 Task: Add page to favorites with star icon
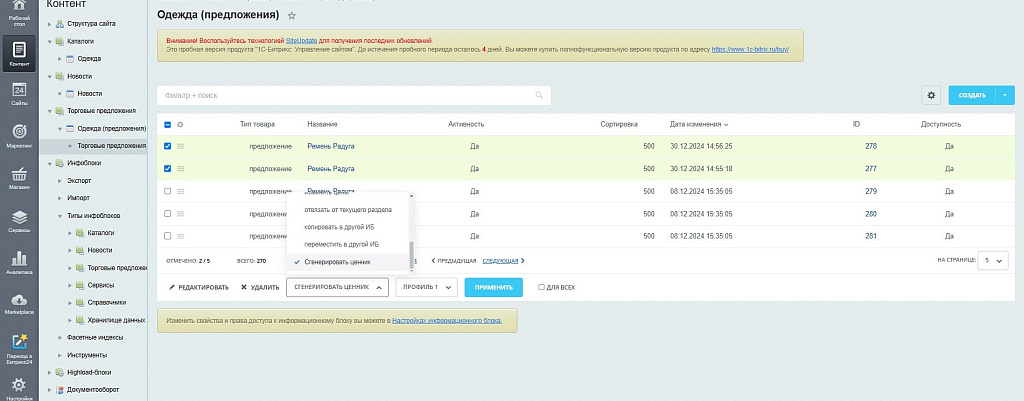(x=291, y=16)
